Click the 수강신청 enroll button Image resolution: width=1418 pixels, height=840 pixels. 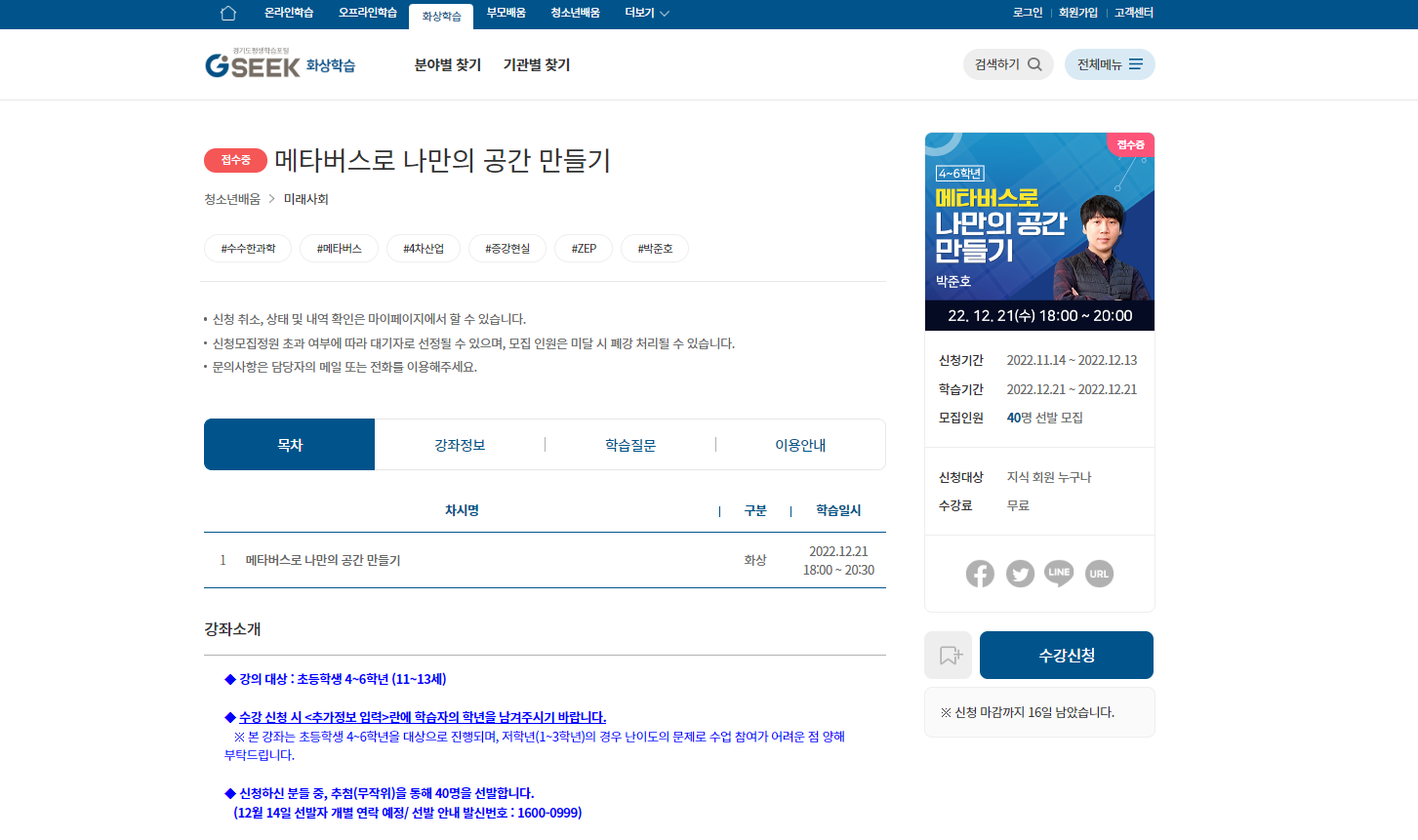(x=1067, y=655)
